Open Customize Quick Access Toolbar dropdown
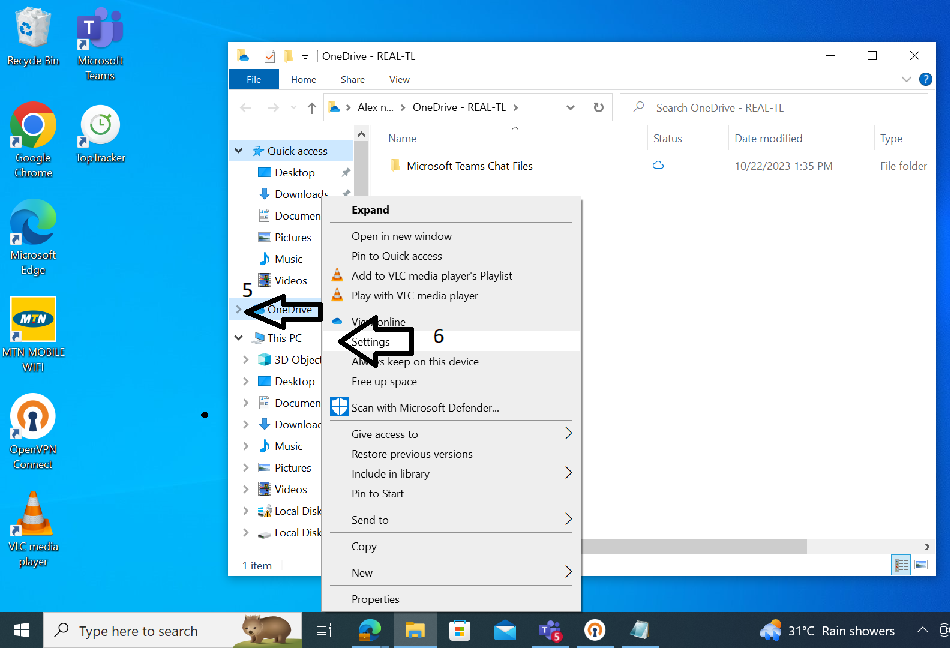This screenshot has width=950, height=652. (305, 57)
